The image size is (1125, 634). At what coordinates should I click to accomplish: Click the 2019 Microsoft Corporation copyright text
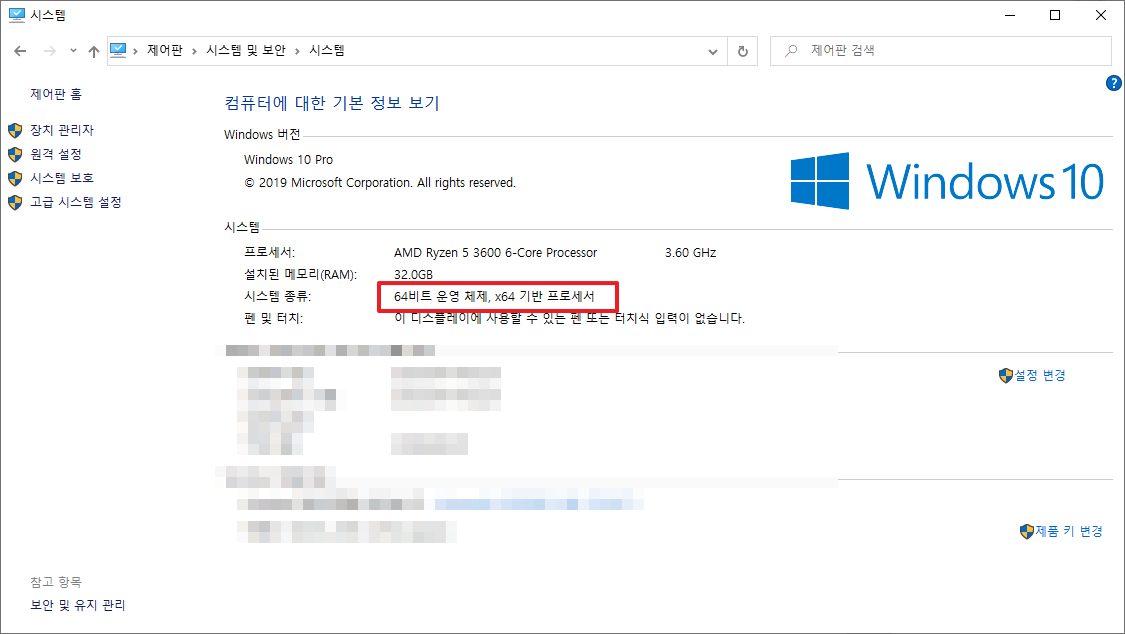[x=380, y=183]
